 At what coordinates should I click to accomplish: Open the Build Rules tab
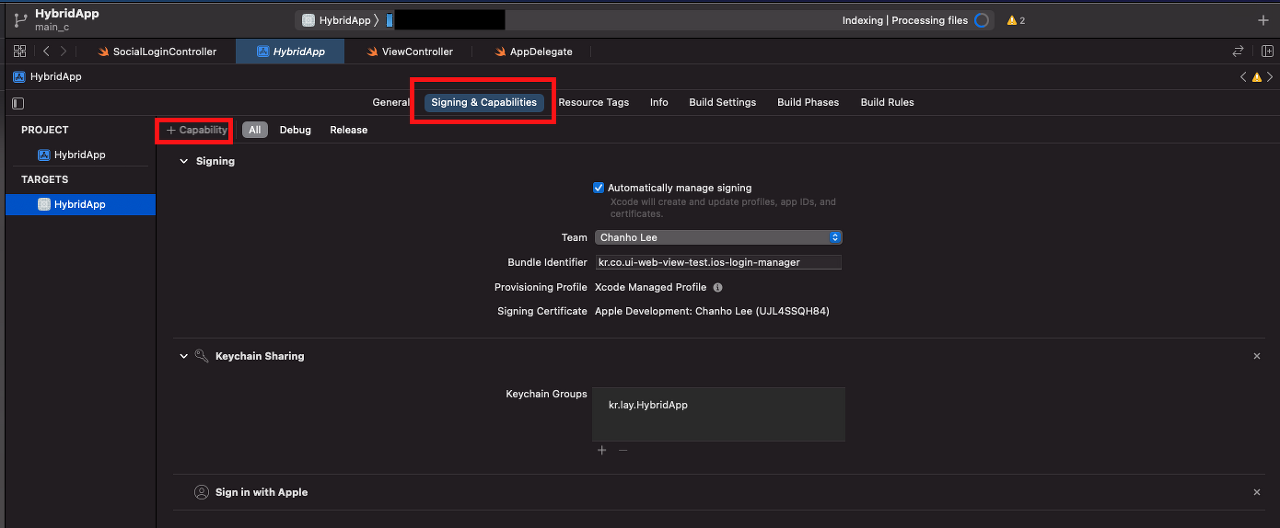[x=887, y=102]
